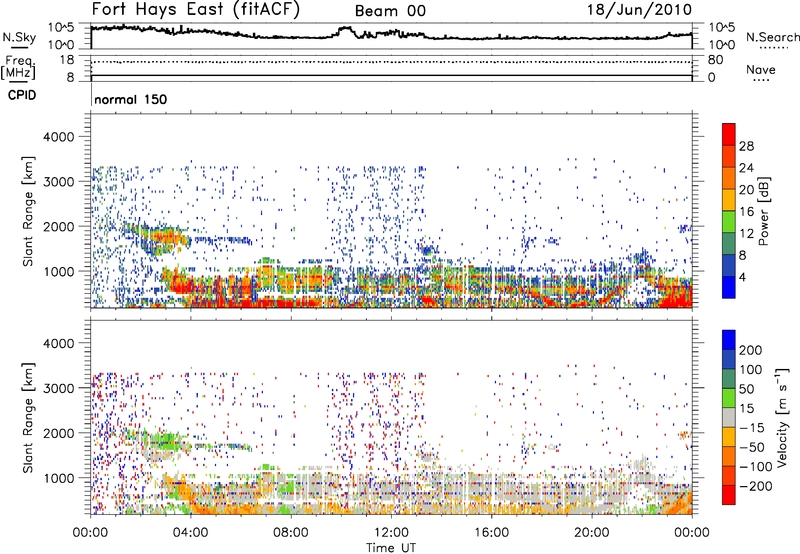Click the yellow-orange Power color bar segment
The width and height of the screenshot is (800, 554).
point(729,200)
